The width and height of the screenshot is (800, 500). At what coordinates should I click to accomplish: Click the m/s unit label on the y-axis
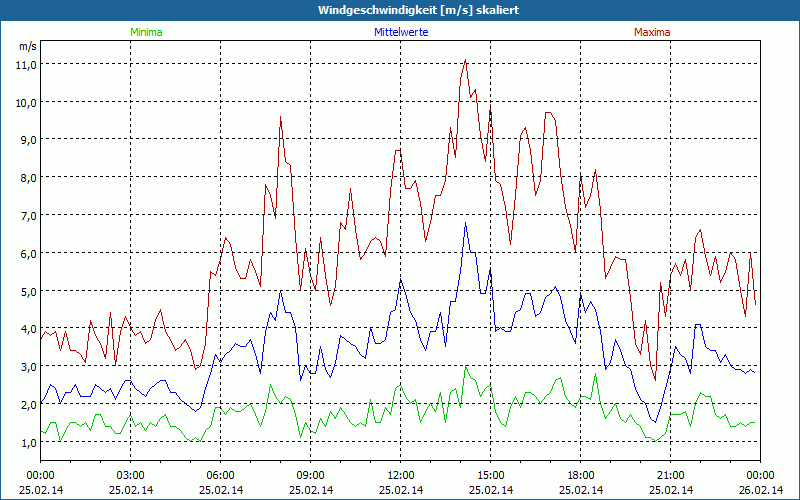click(28, 47)
